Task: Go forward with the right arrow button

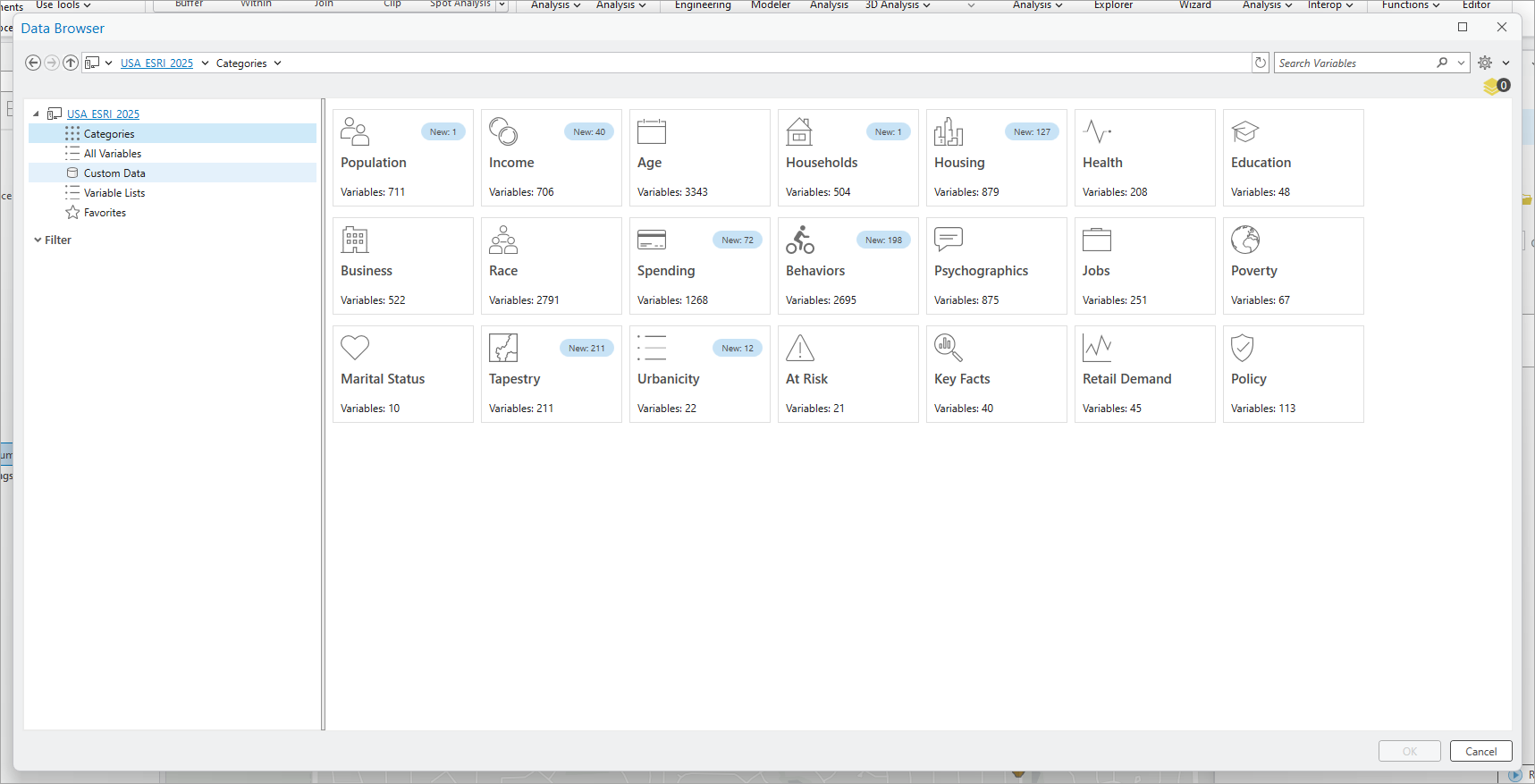Action: [52, 63]
